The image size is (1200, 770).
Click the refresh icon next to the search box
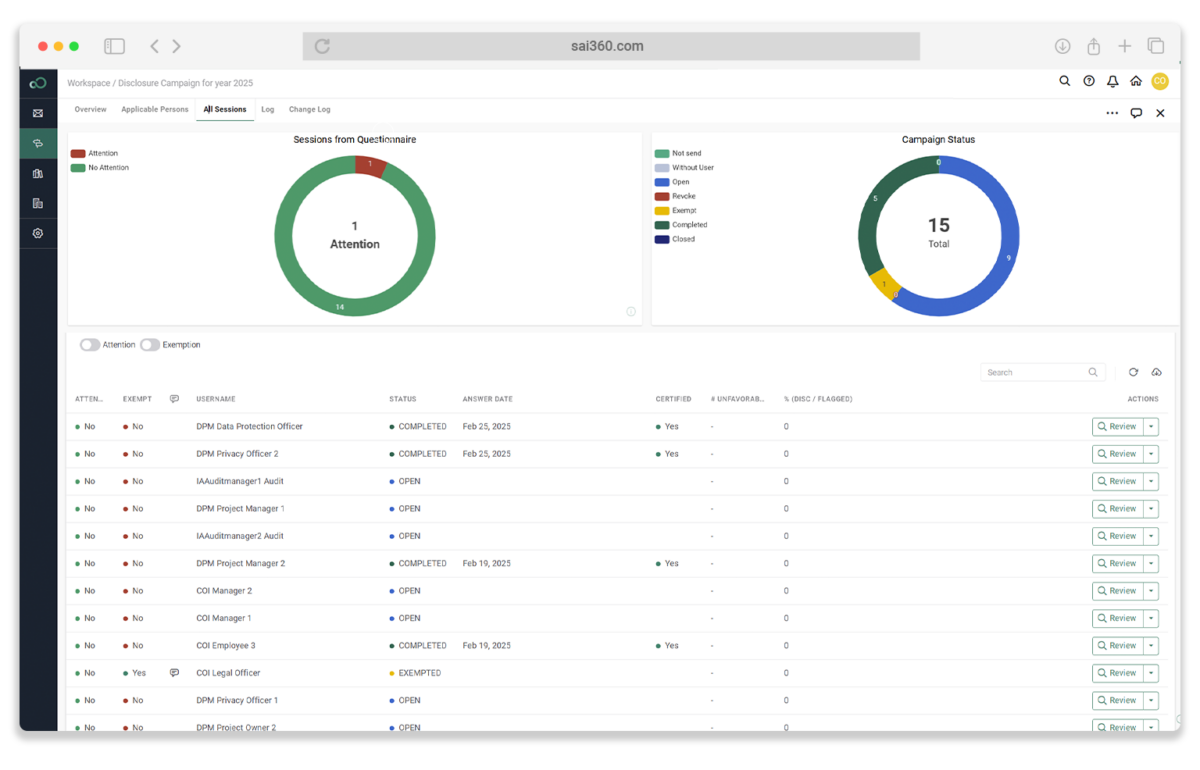point(1133,372)
